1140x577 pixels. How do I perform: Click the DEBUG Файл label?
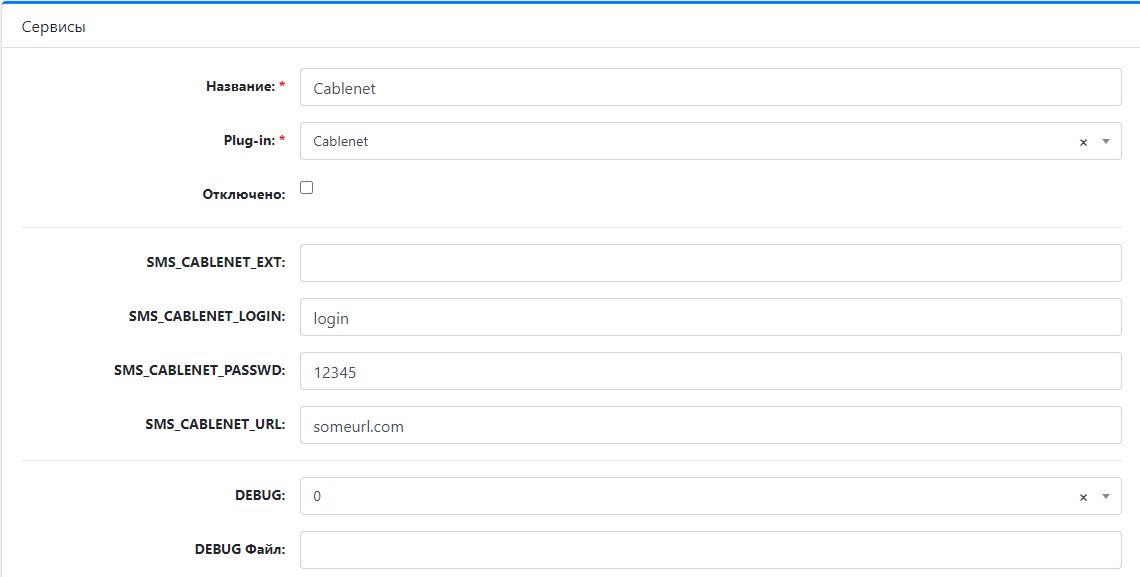[240, 549]
